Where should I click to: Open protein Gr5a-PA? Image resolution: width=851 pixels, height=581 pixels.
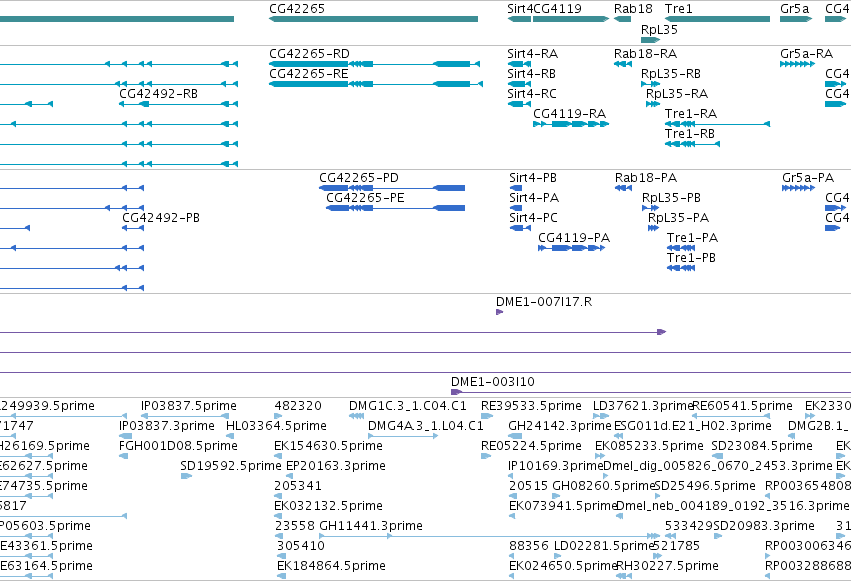click(x=798, y=188)
